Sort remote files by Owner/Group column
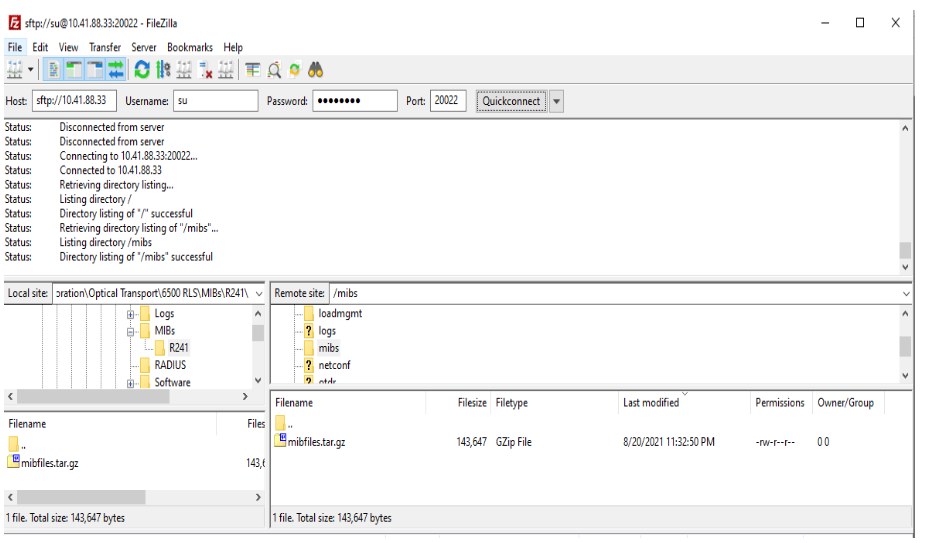This screenshot has width=928, height=543. coord(848,403)
